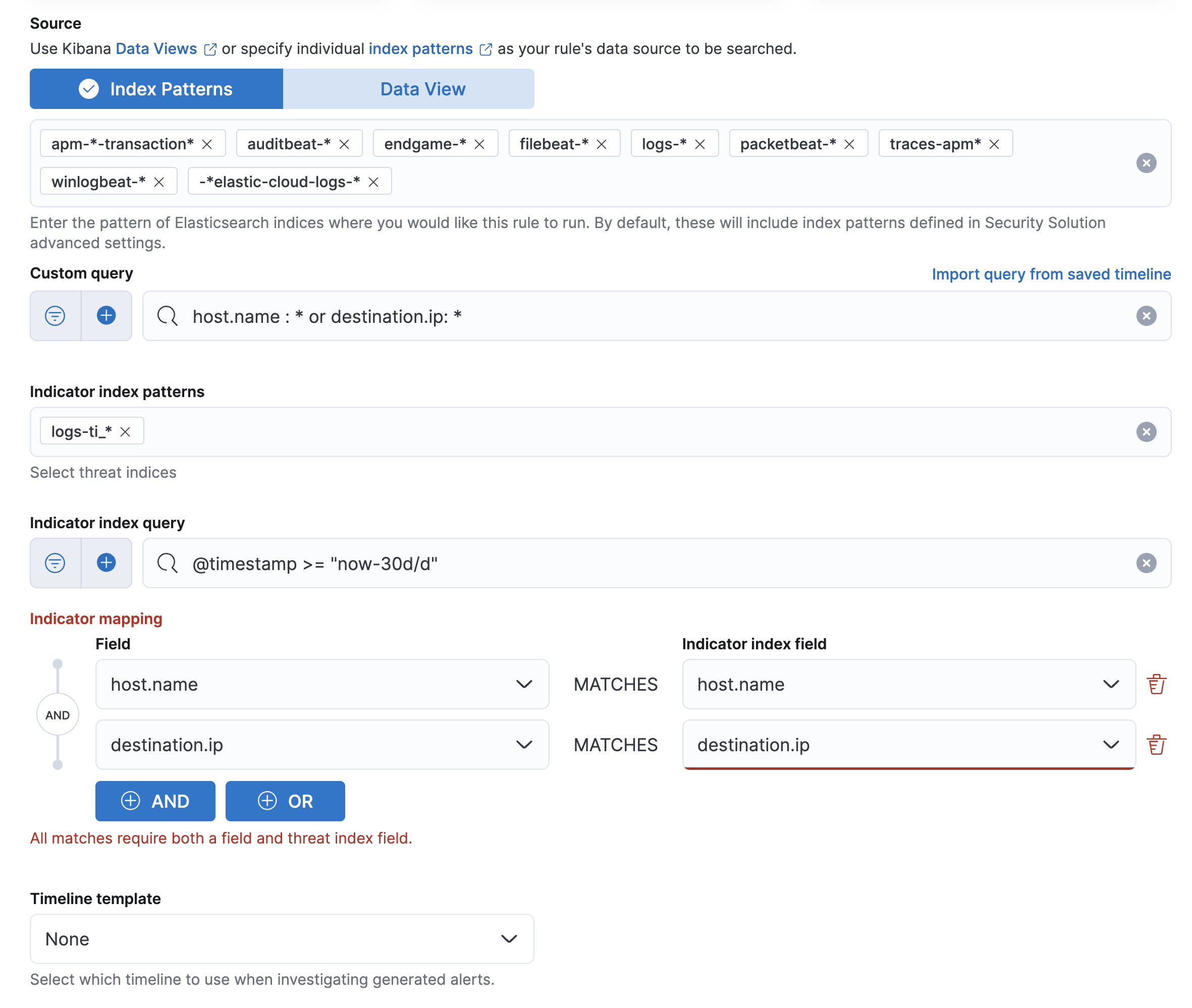Screen dimensions: 1192x1008
Task: Open the Data Views documentation link
Action: [x=156, y=49]
